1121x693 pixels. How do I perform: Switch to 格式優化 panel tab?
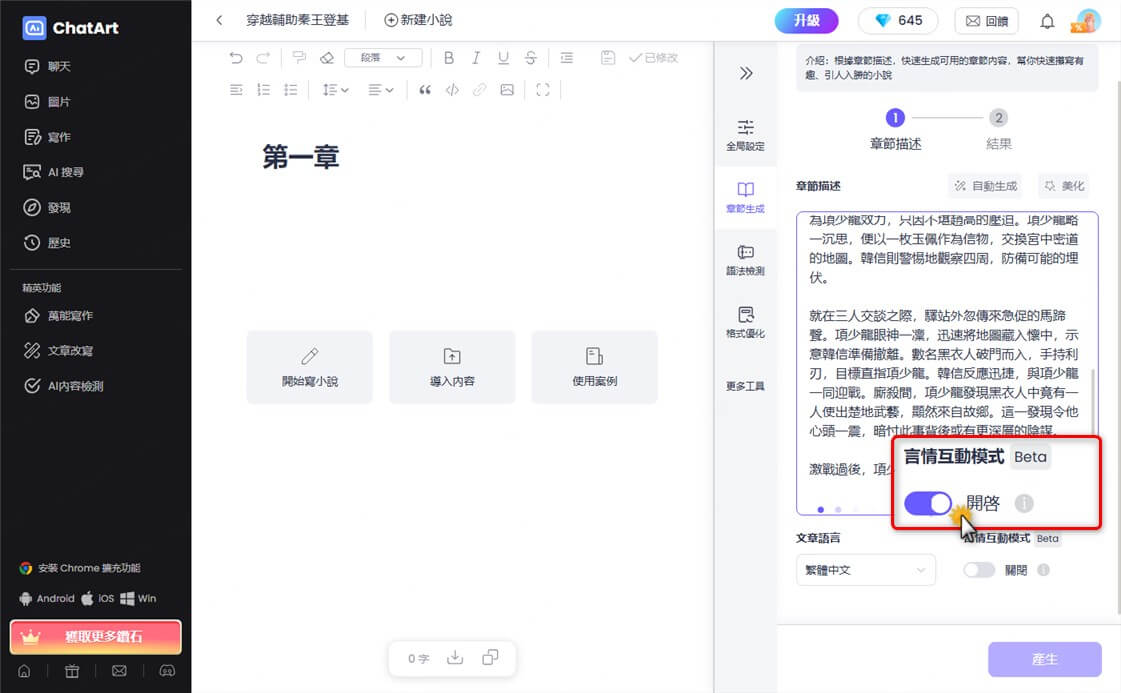coord(746,323)
